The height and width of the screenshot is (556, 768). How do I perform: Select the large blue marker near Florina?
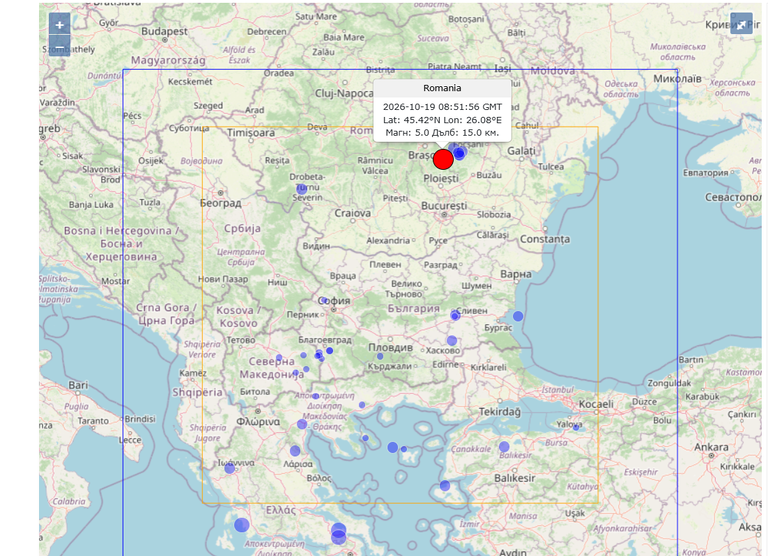pyautogui.click(x=302, y=424)
